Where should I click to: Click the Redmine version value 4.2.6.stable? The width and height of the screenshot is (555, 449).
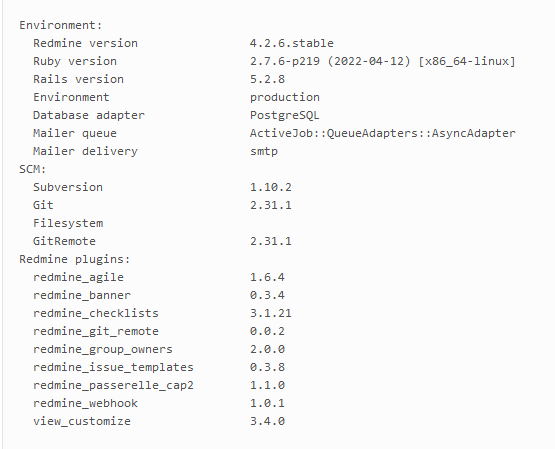click(292, 43)
